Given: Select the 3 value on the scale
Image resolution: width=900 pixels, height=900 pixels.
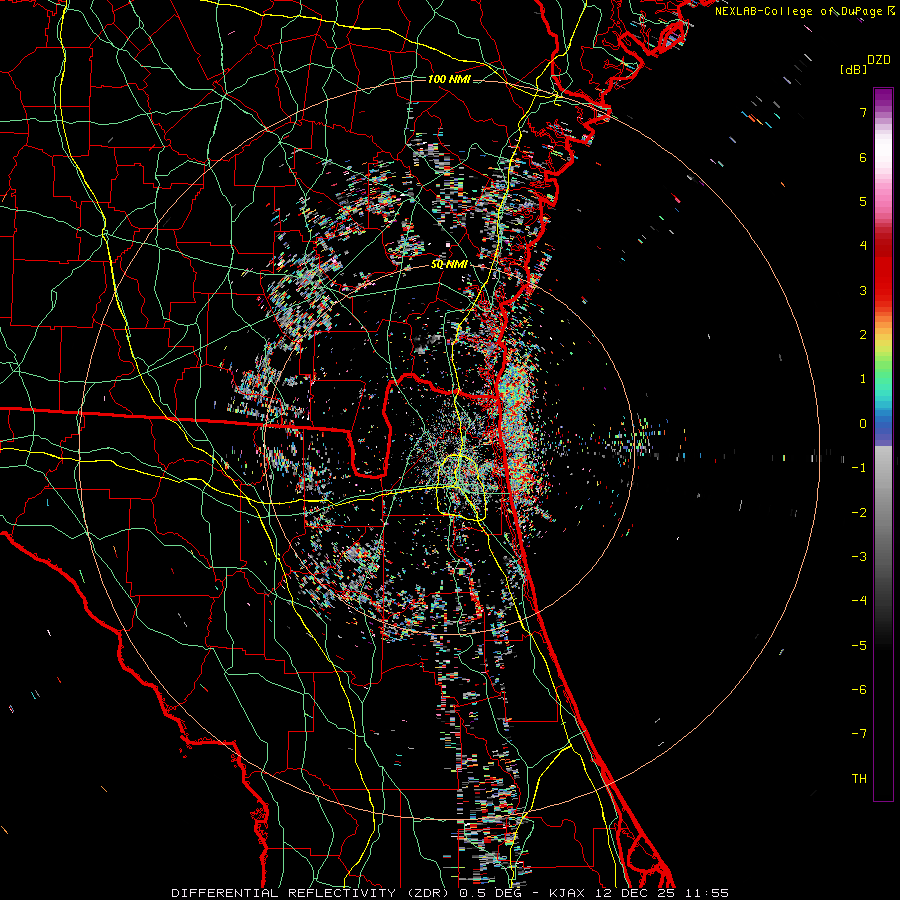Looking at the screenshot, I should pos(863,290).
